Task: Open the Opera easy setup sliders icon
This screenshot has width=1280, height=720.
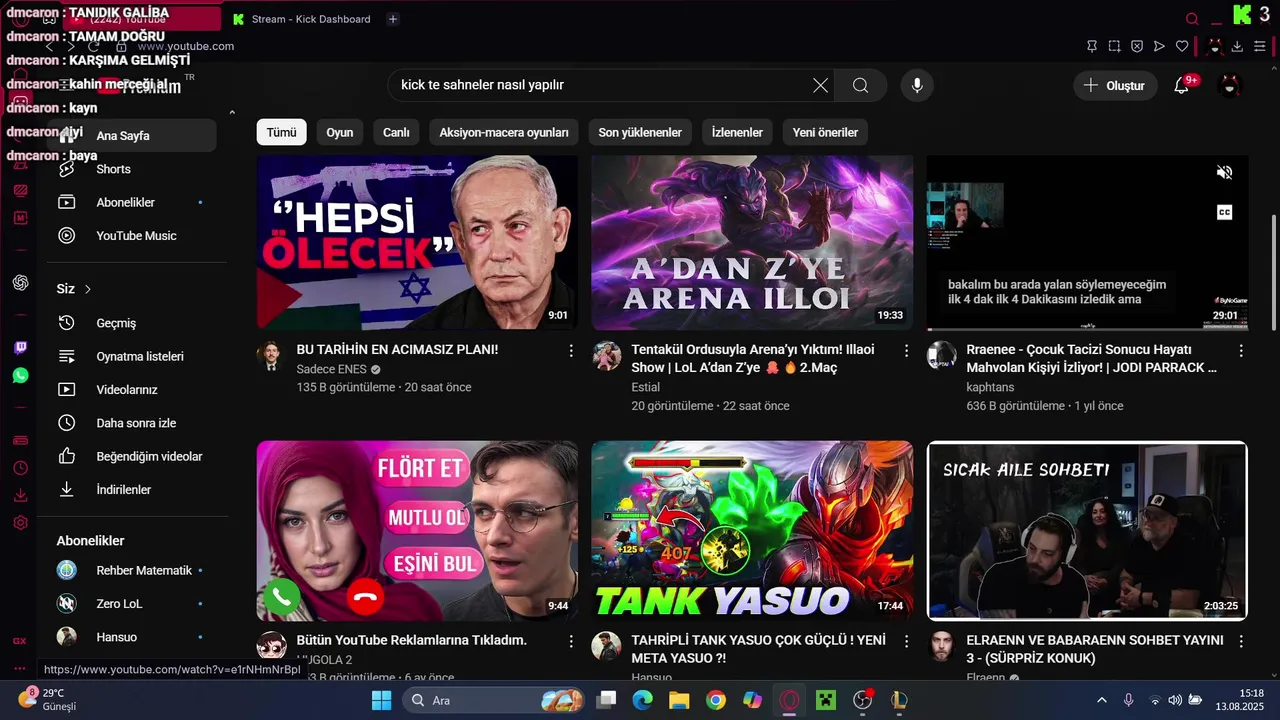Action: tap(1260, 46)
